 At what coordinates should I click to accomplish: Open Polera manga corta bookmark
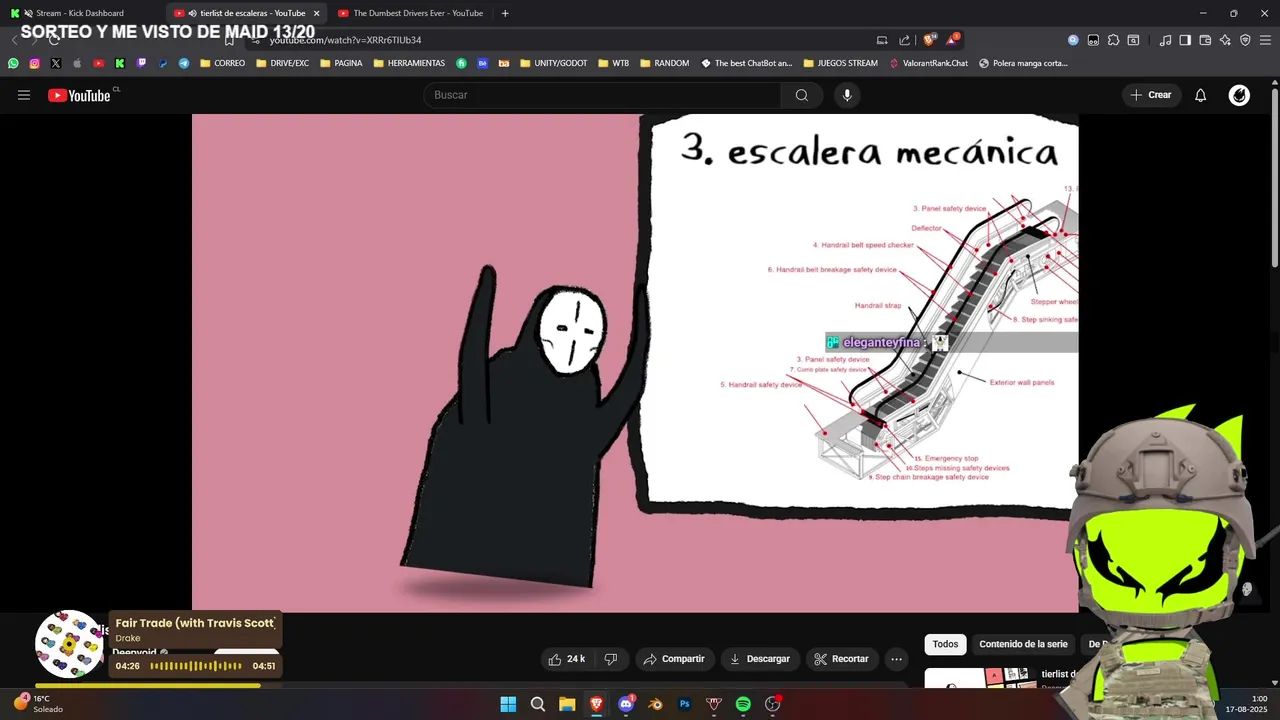tap(1023, 63)
